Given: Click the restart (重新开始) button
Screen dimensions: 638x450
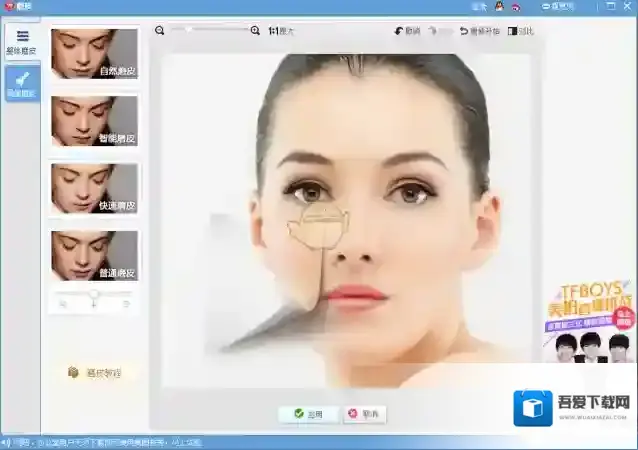Looking at the screenshot, I should [479, 31].
